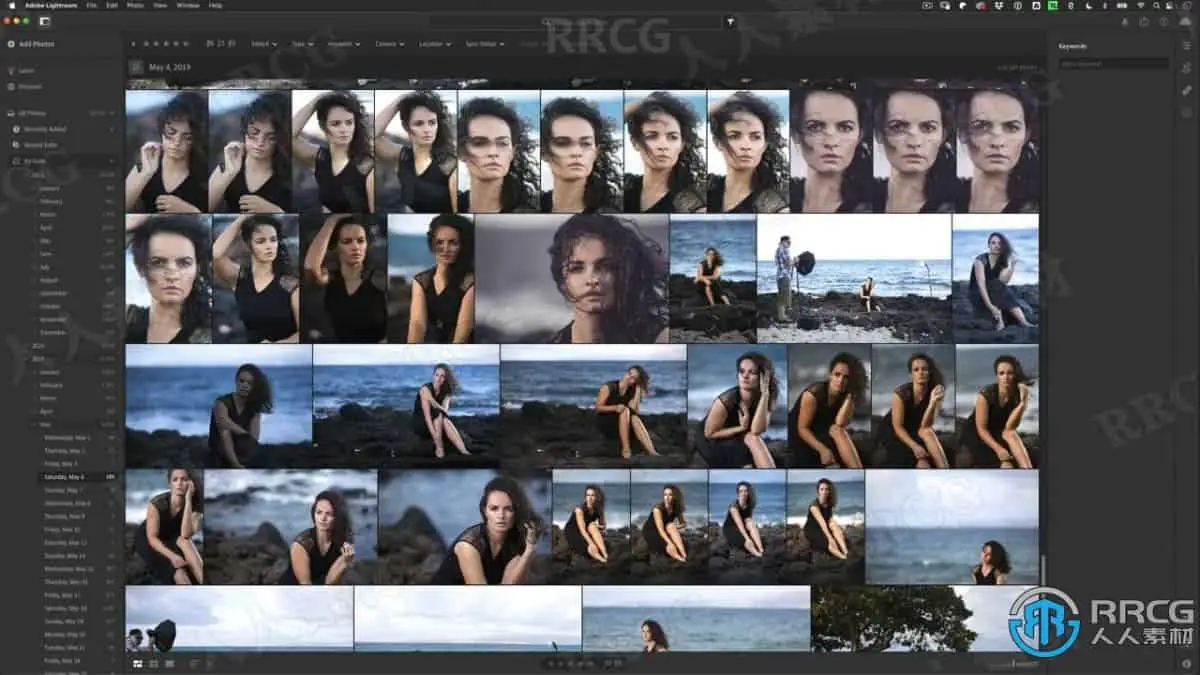1200x675 pixels.
Task: Select the large blurred-background close-up portrait
Action: tap(571, 279)
